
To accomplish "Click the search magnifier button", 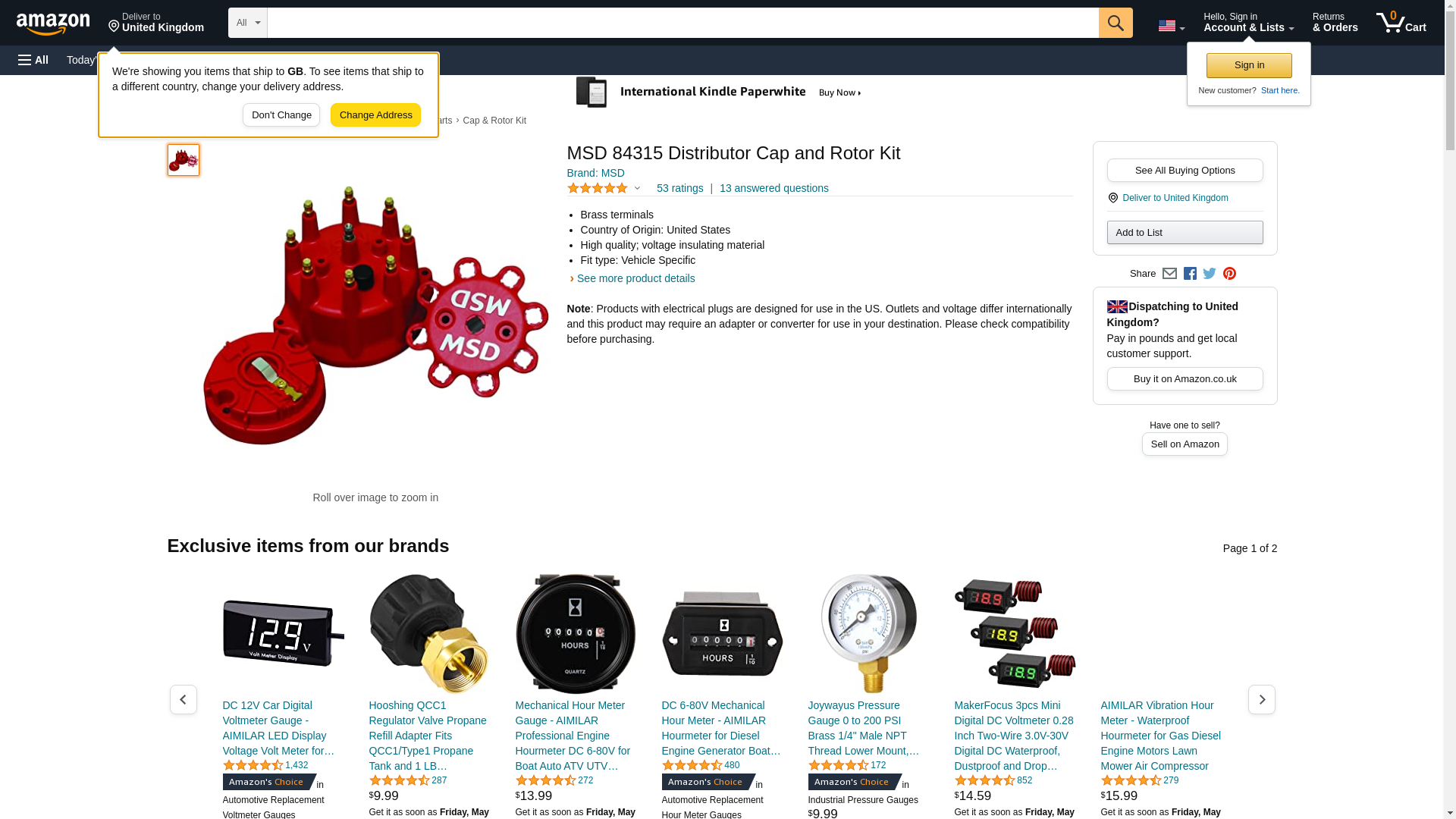I will pos(1116,23).
